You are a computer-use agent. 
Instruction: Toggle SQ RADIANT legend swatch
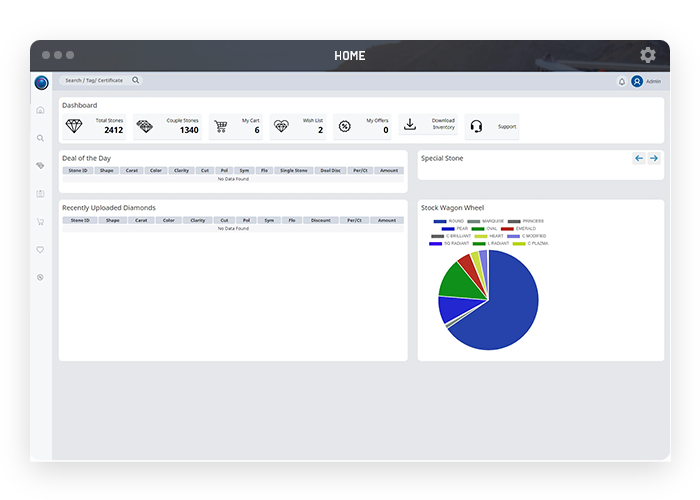[435, 244]
